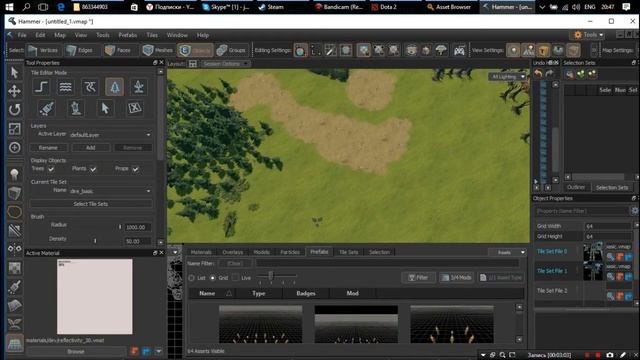The width and height of the screenshot is (640, 360).
Task: Select the statue props tile mode icon
Action: tap(76, 109)
